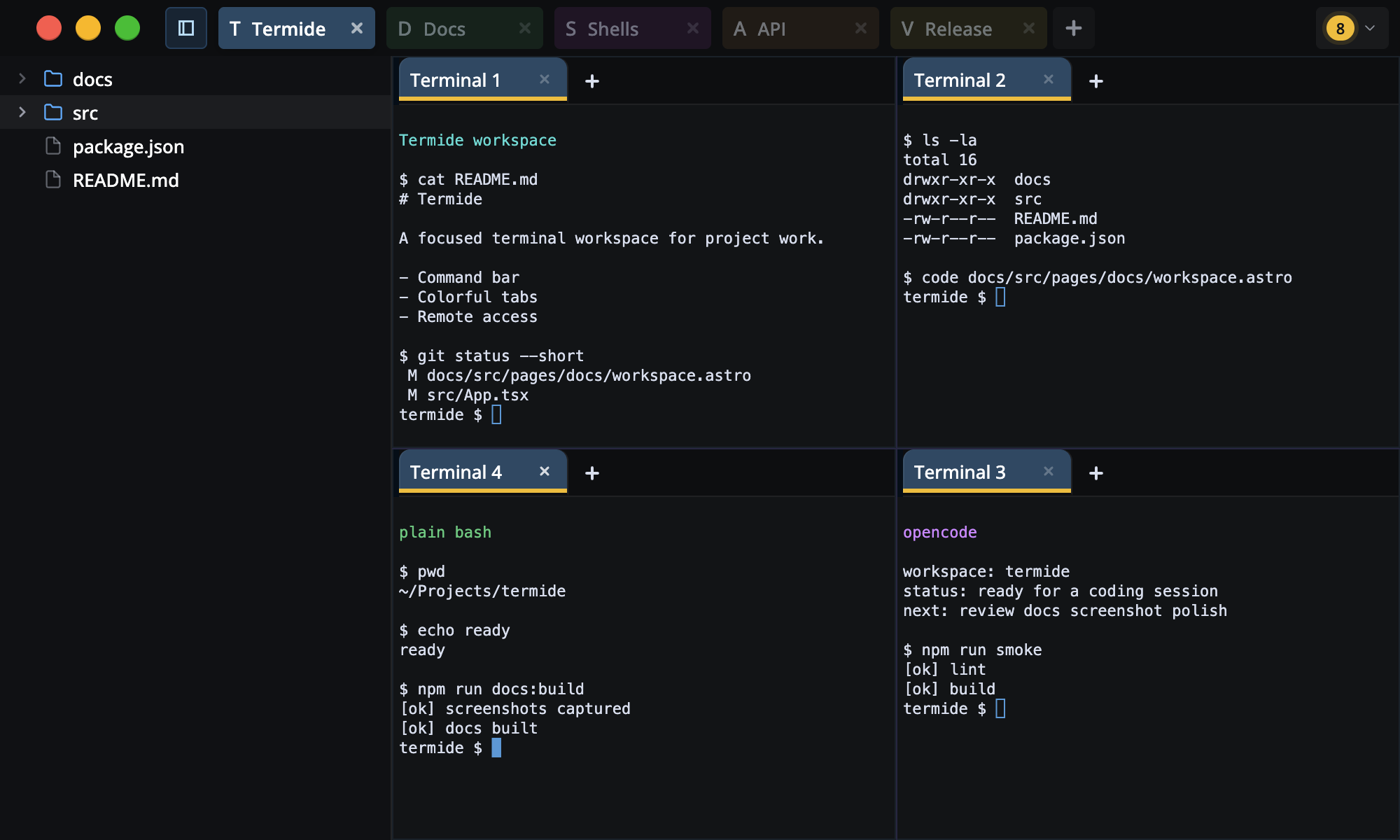Close the Terminal 2 tab
This screenshot has height=840, width=1400.
click(1049, 79)
